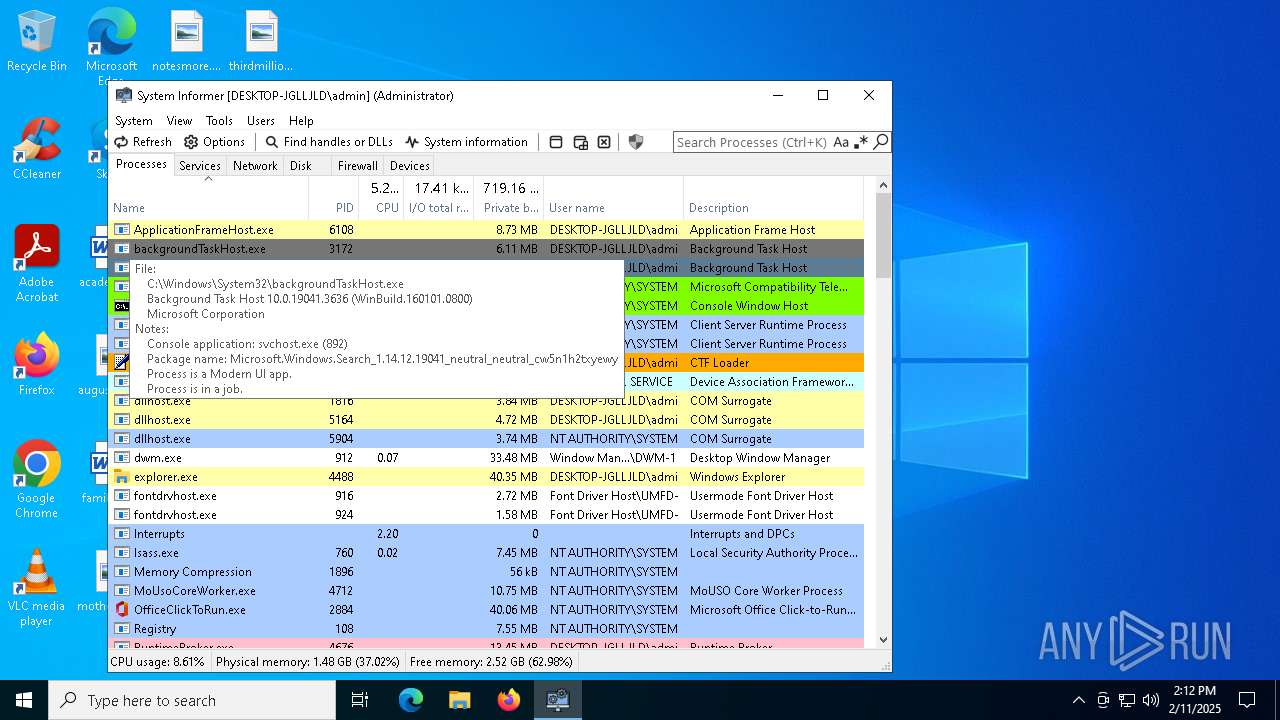Sort by the Description column header

pos(773,198)
